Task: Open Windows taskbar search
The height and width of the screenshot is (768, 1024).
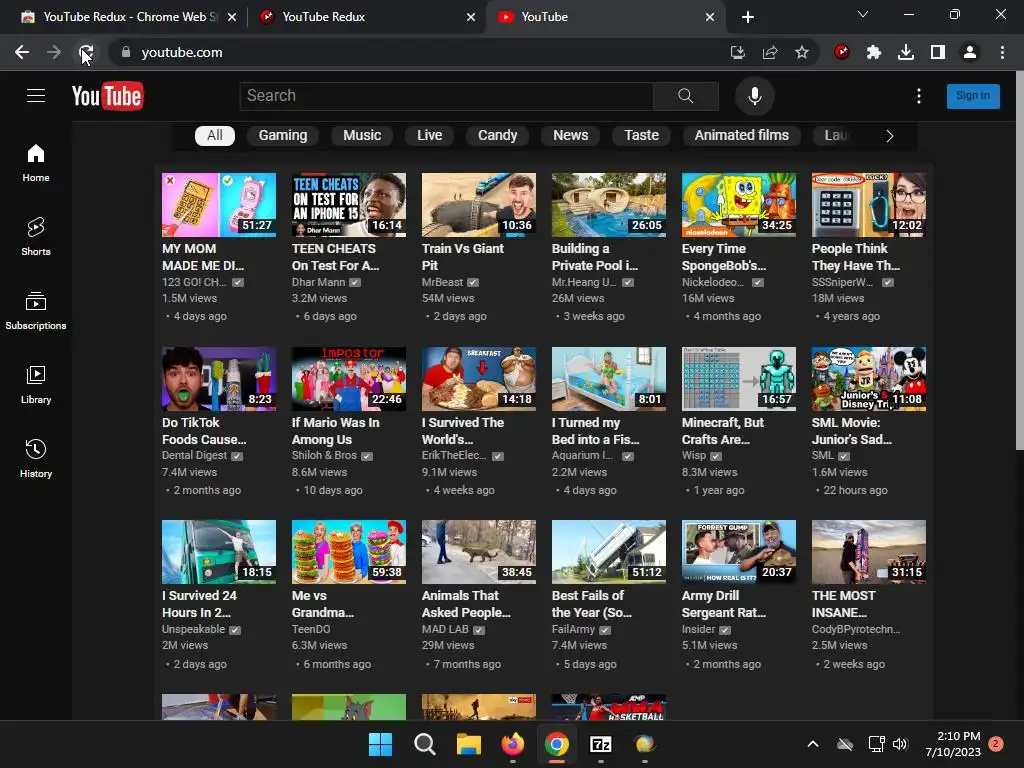Action: tap(424, 744)
